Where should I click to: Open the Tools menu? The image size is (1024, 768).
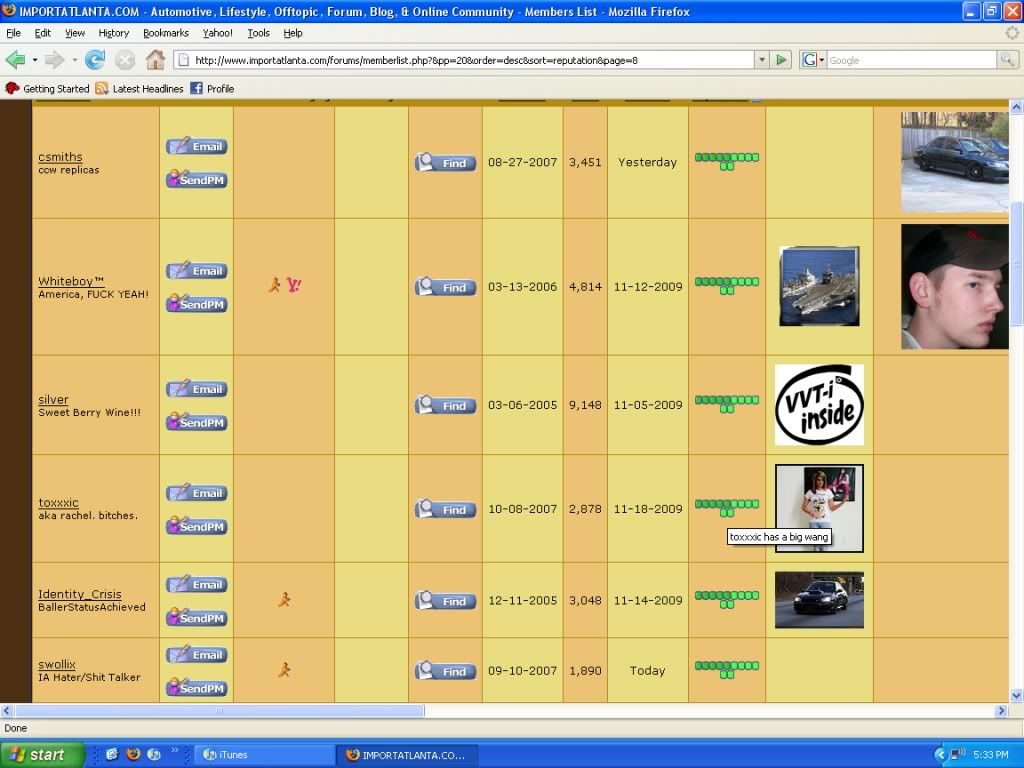[x=258, y=33]
